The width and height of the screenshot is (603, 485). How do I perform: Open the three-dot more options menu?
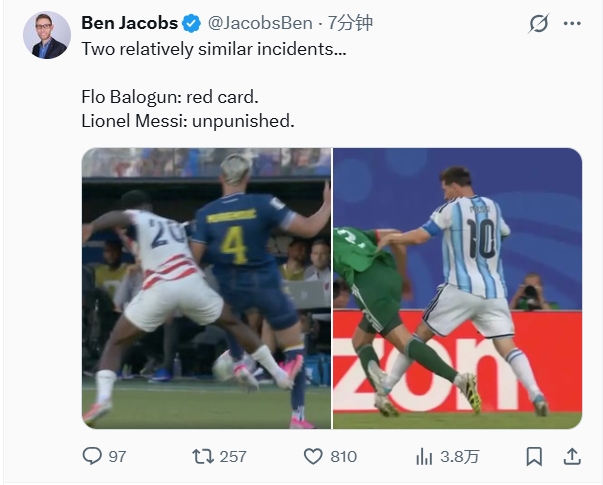(572, 23)
